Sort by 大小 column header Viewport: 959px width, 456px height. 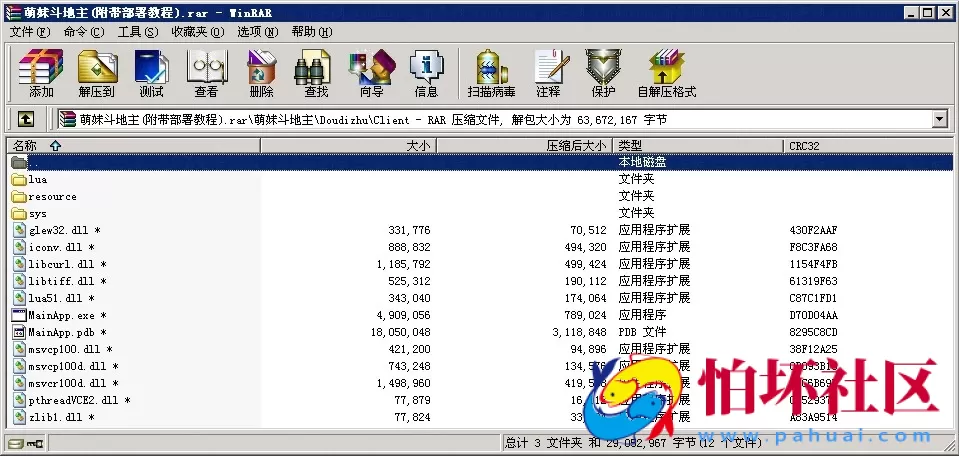tap(349, 146)
